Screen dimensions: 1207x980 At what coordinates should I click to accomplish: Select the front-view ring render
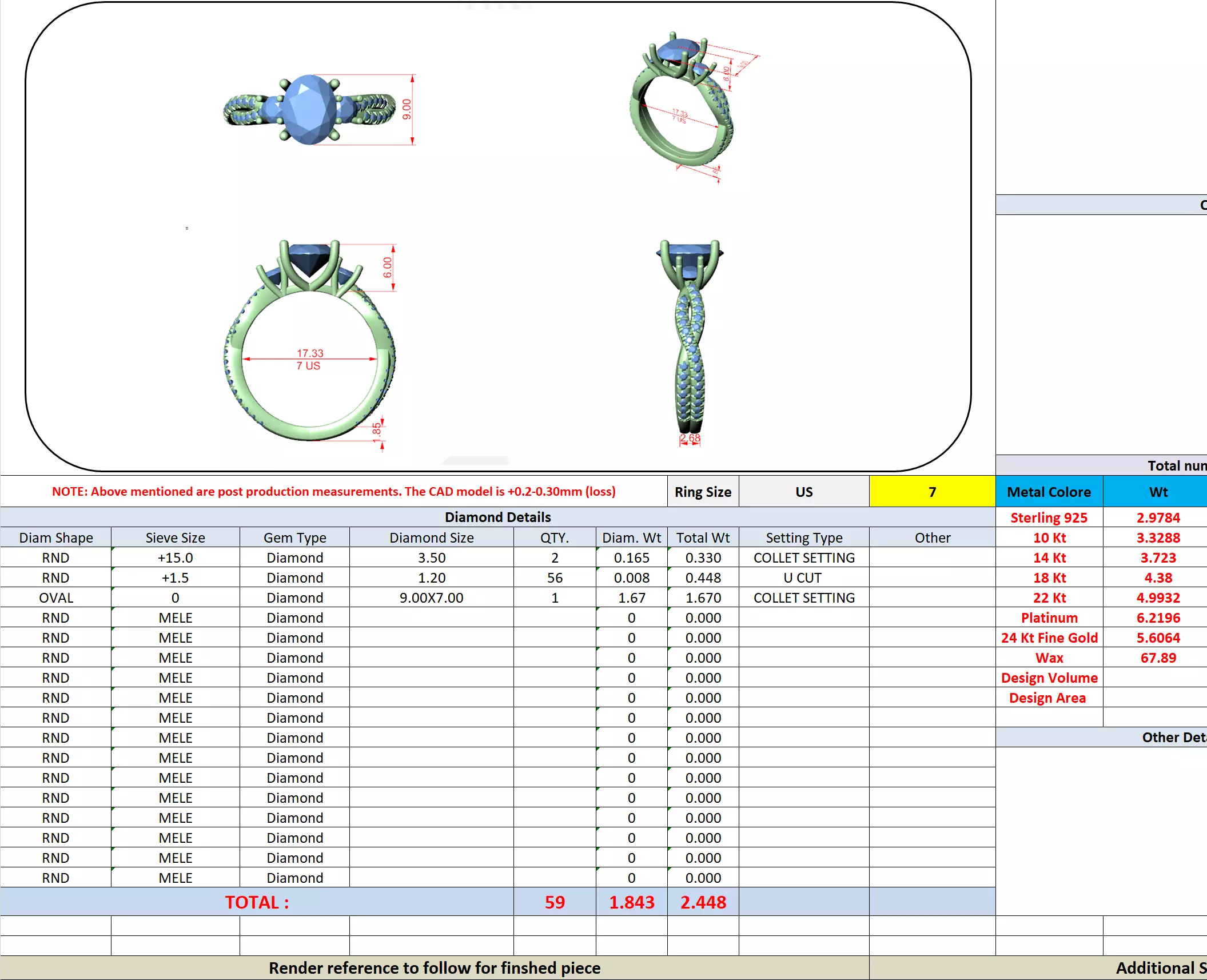[309, 343]
